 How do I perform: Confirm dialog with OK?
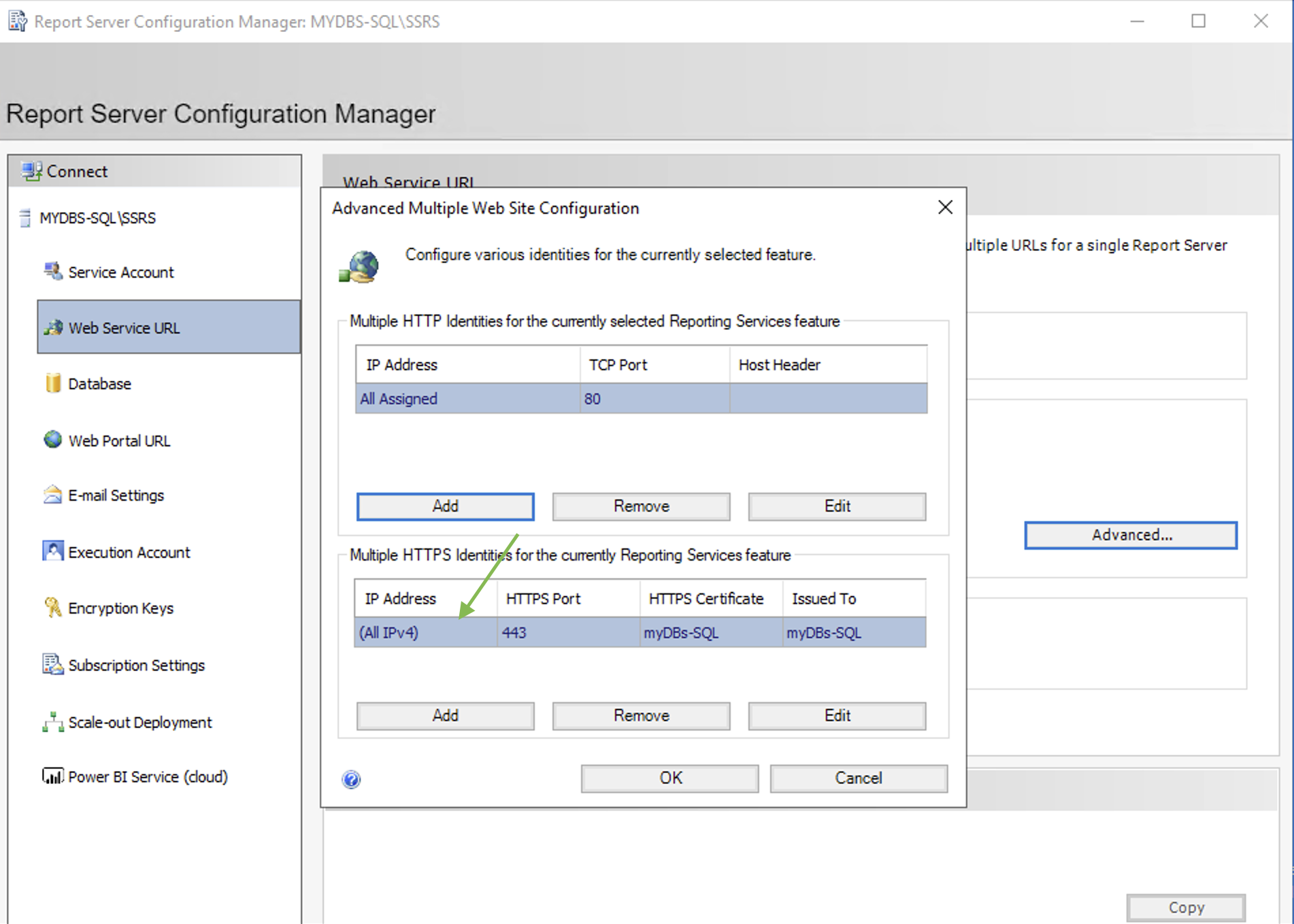(670, 778)
